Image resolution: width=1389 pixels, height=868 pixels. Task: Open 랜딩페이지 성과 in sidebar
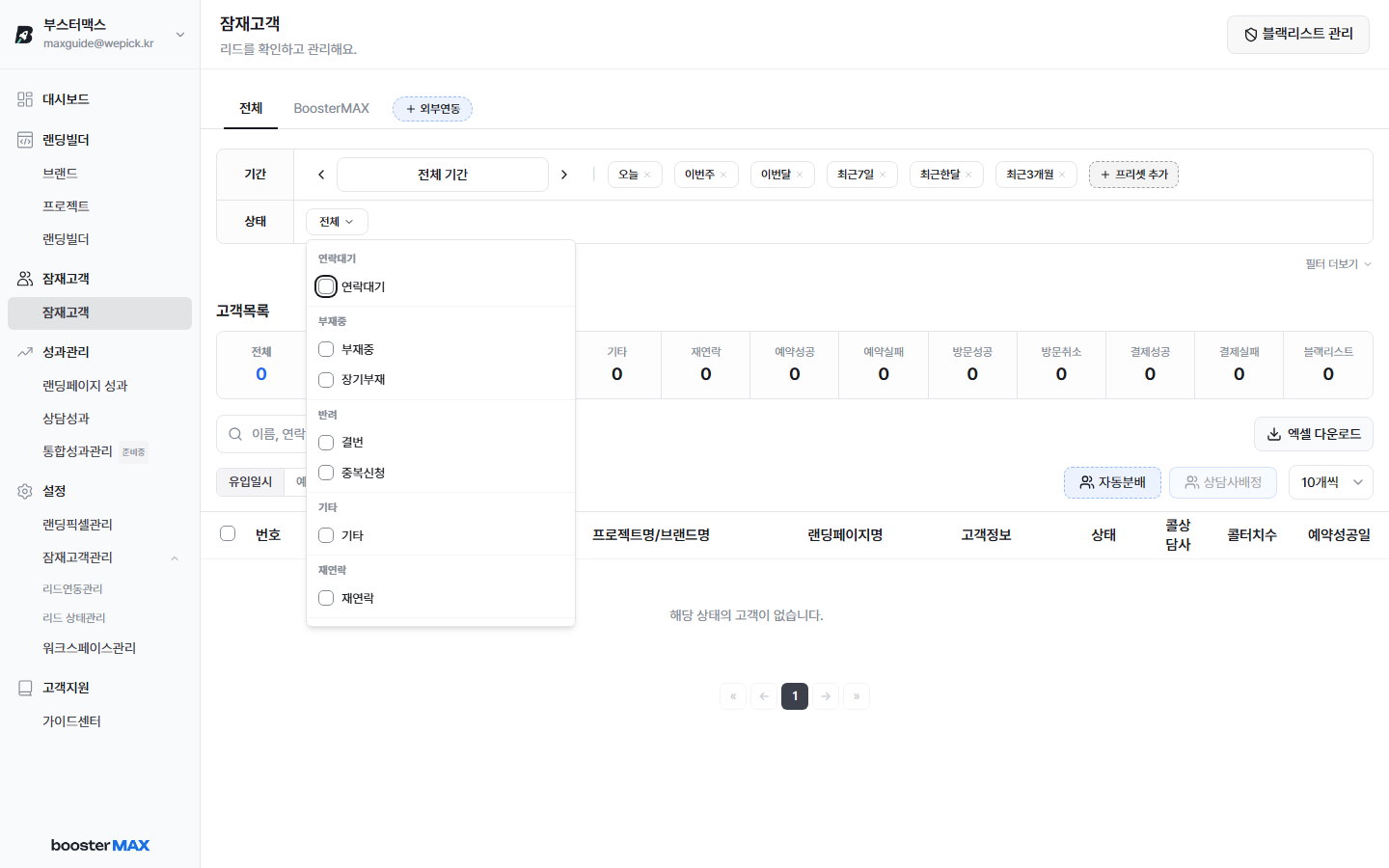85,386
